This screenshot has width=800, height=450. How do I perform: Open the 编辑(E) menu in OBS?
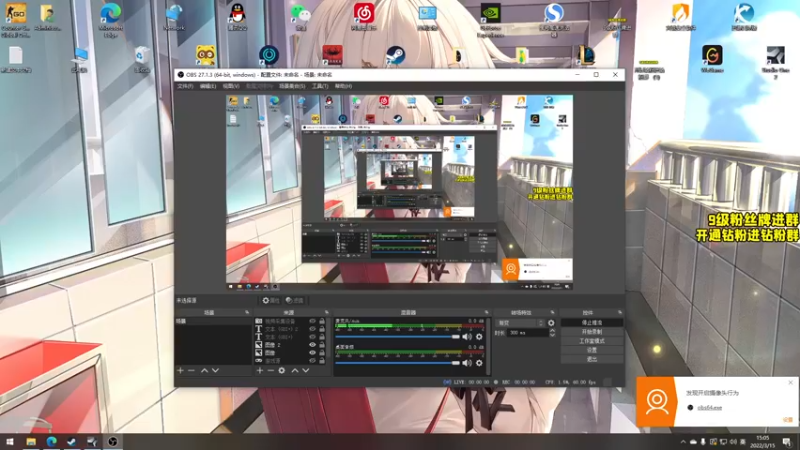coord(208,86)
